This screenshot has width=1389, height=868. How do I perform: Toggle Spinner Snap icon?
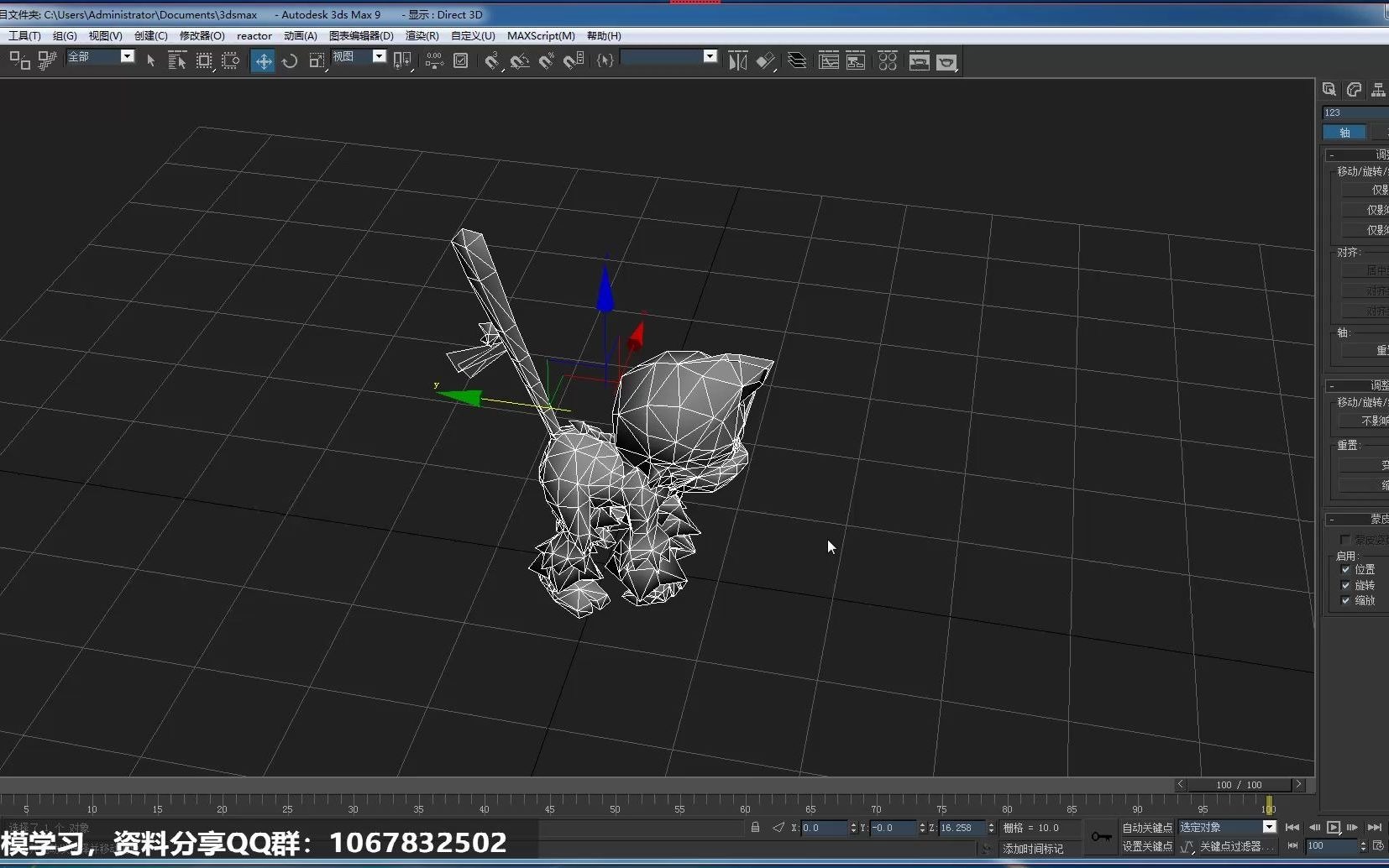(x=574, y=60)
